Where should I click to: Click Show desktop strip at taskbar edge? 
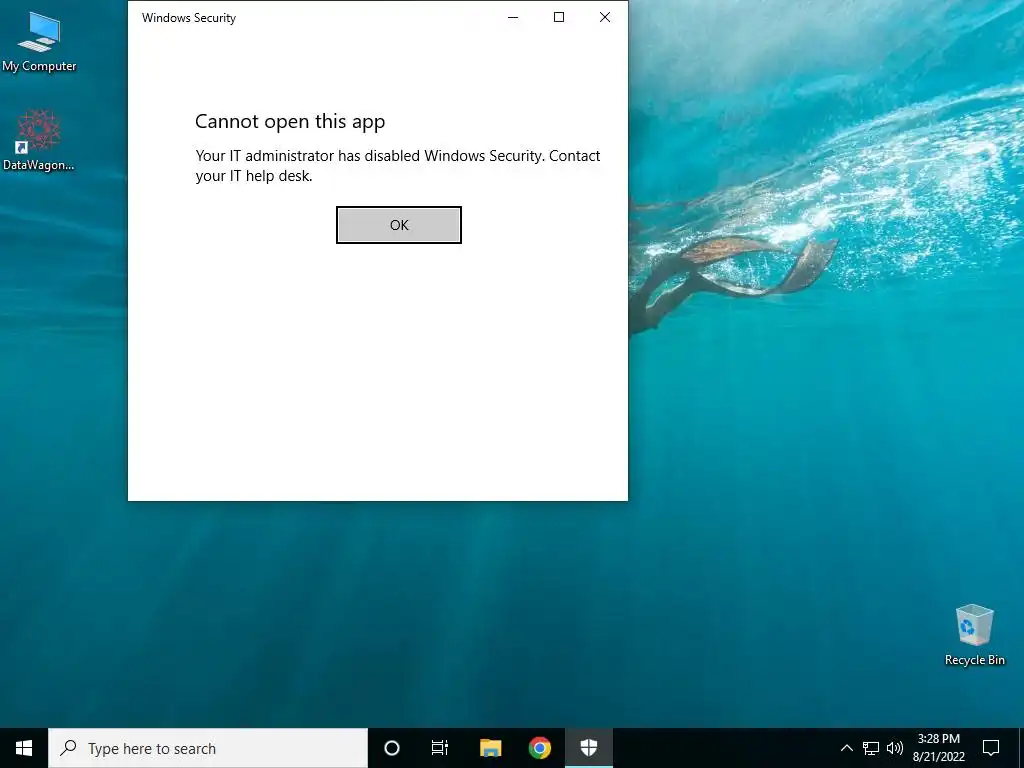pos(1021,748)
